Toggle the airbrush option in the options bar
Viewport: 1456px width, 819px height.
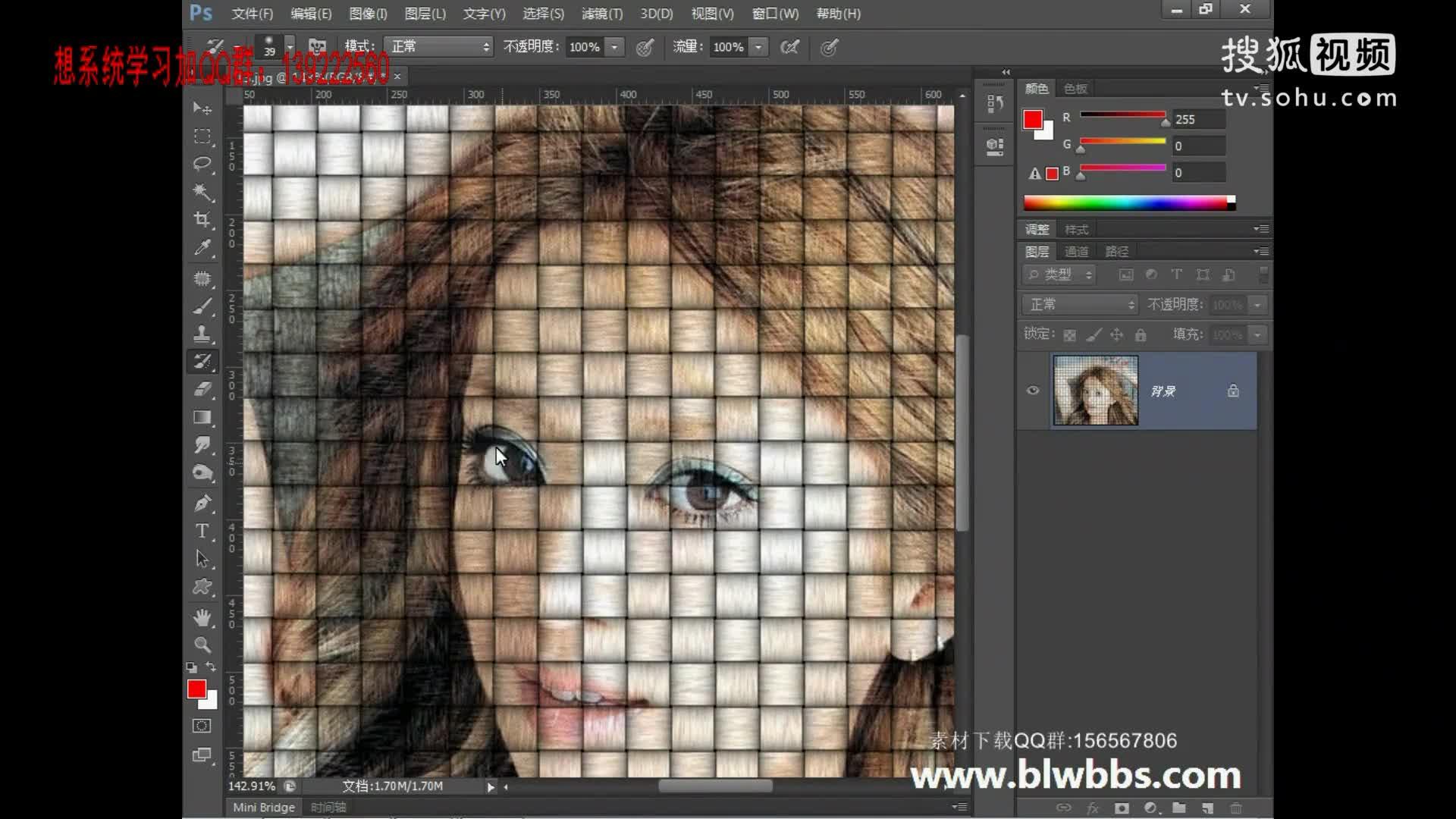click(790, 47)
